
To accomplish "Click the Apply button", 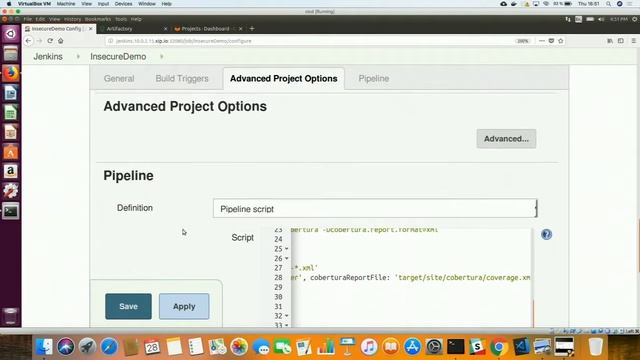I will [184, 306].
